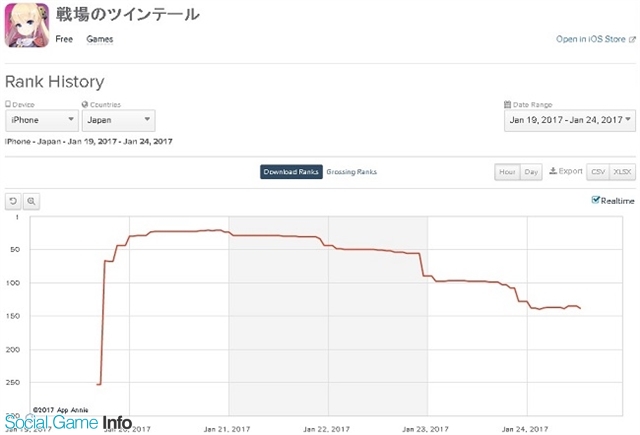Toggle the Realtime checkbox

(596, 200)
